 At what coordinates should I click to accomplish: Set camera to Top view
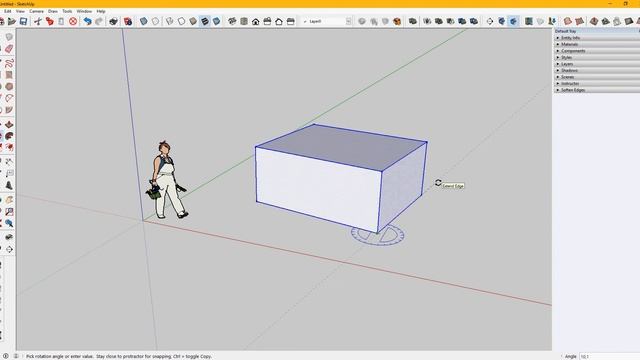point(244,21)
